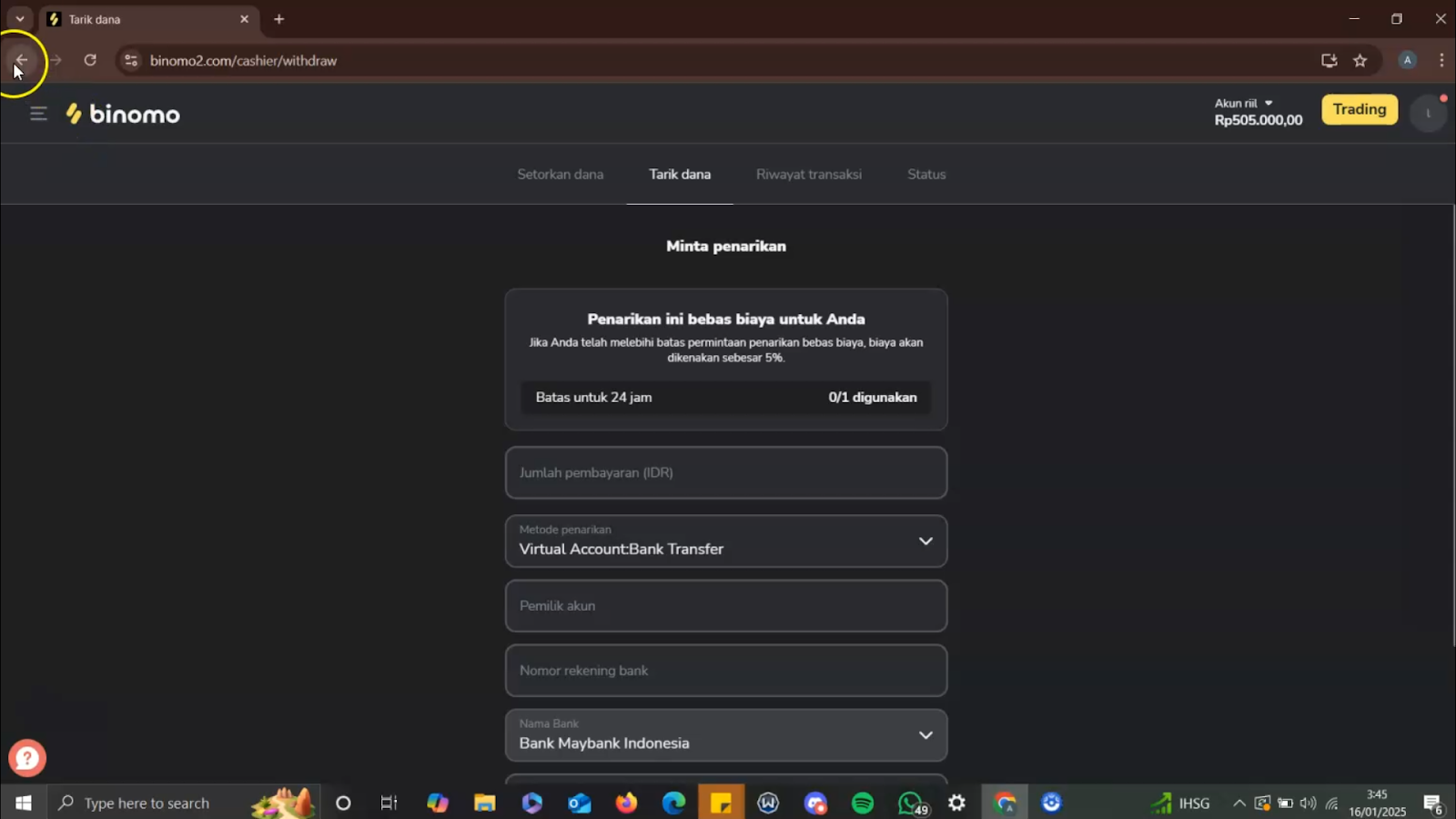Image resolution: width=1456 pixels, height=819 pixels.
Task: Open the hamburger menu next to Binomo logo
Action: (38, 114)
